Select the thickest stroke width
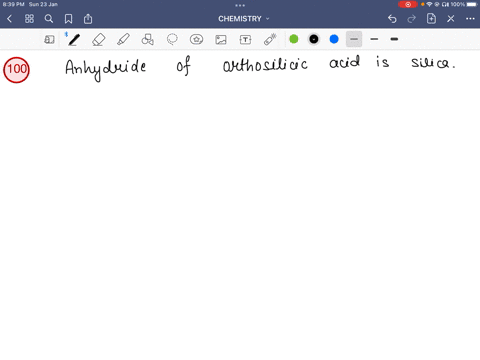Screen dimensions: 480x360 [x=394, y=39]
